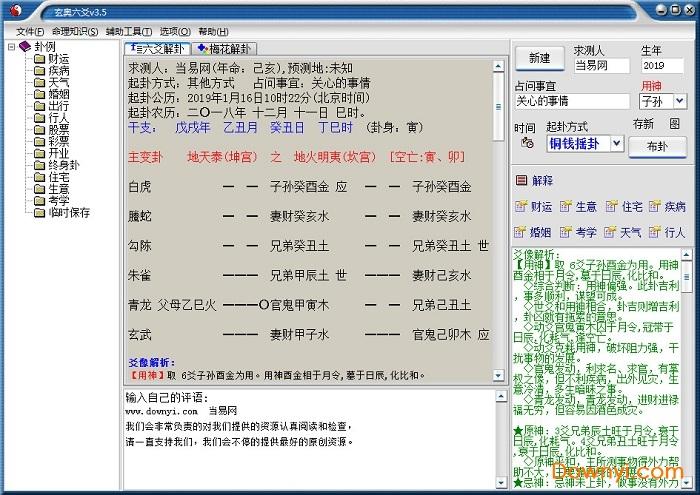Show the 生意 interpretation in the 解释 panel
The height and width of the screenshot is (495, 700).
click(578, 207)
